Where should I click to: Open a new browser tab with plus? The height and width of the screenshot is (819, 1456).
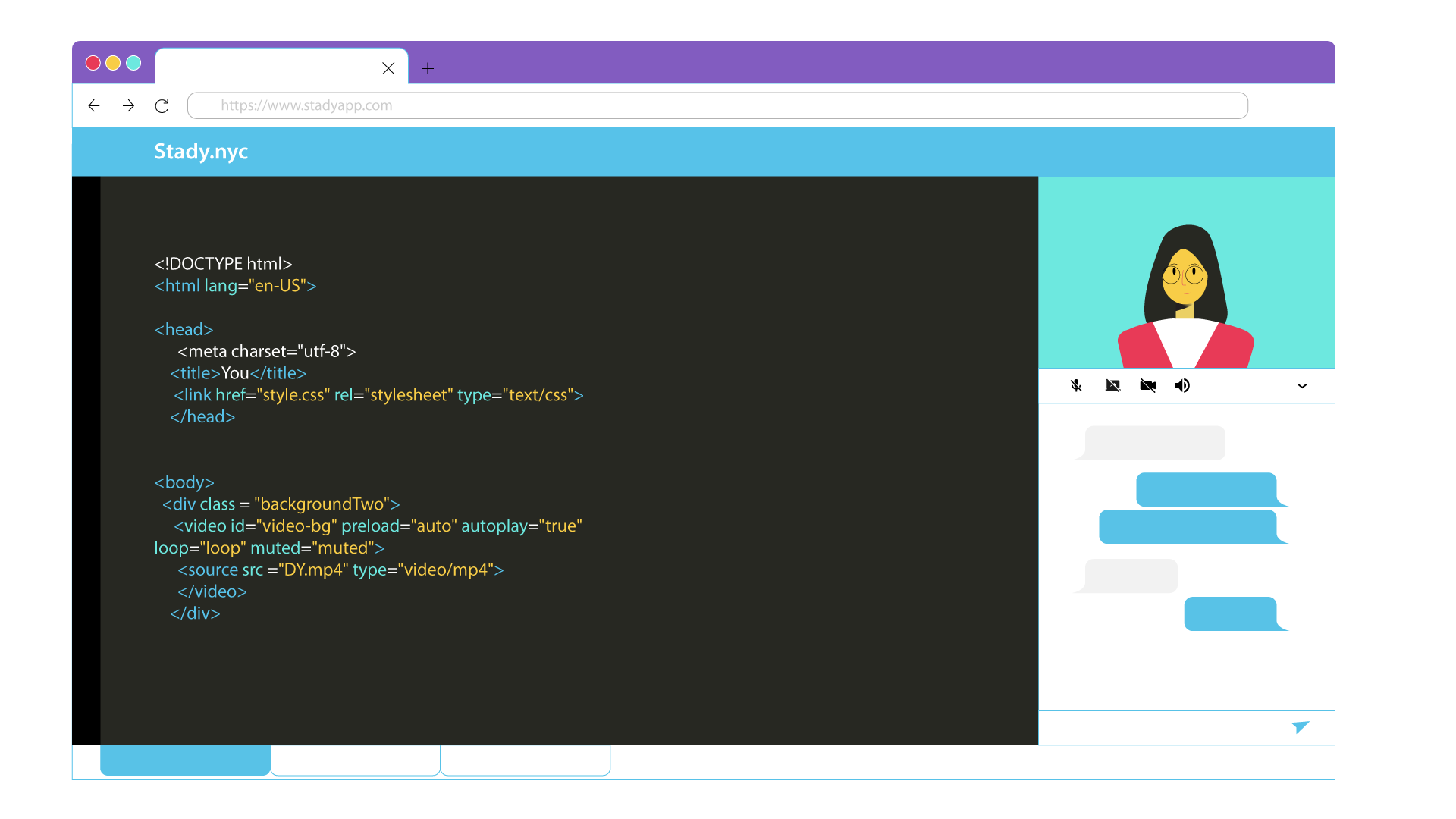click(428, 68)
